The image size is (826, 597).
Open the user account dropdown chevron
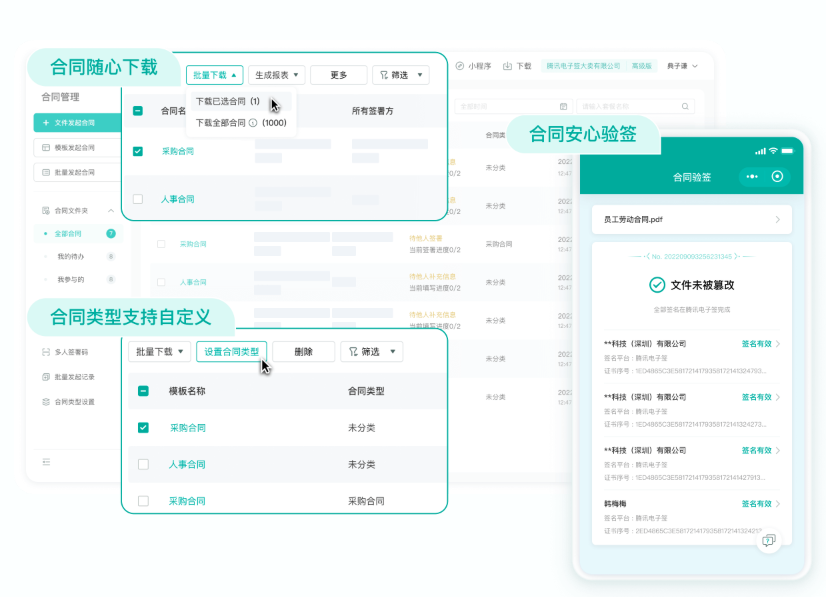(x=695, y=66)
